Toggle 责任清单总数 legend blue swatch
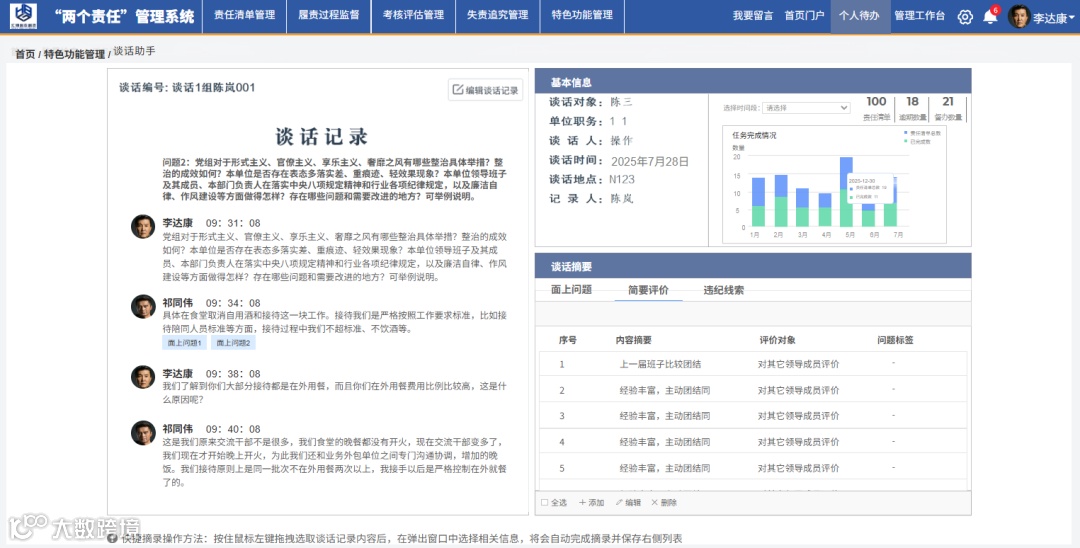Viewport: 1080px width, 548px height. click(x=905, y=133)
